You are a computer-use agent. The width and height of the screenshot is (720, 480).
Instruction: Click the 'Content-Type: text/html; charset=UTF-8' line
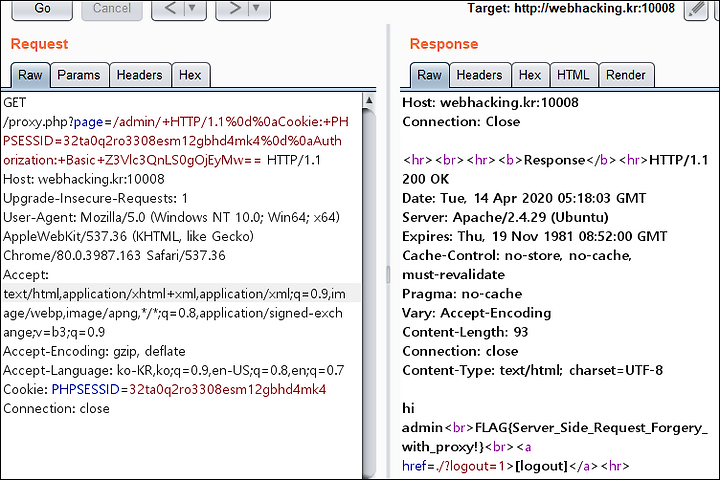(533, 370)
